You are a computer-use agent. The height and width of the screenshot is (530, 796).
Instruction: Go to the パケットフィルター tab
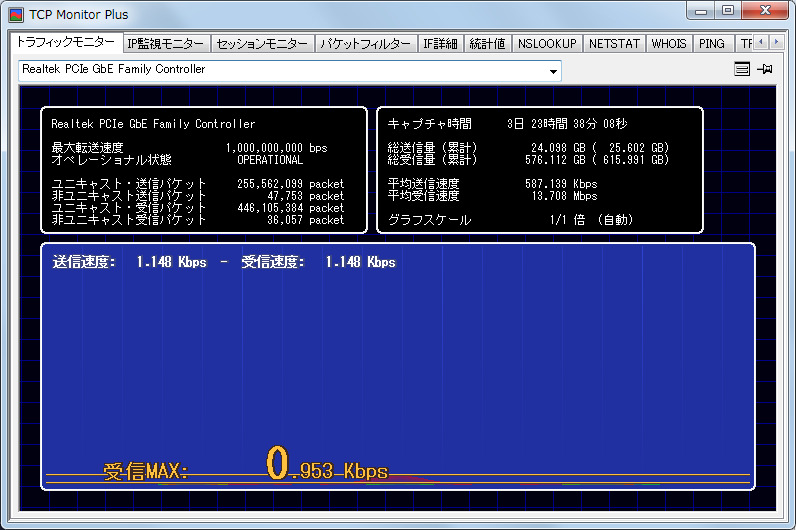(364, 44)
